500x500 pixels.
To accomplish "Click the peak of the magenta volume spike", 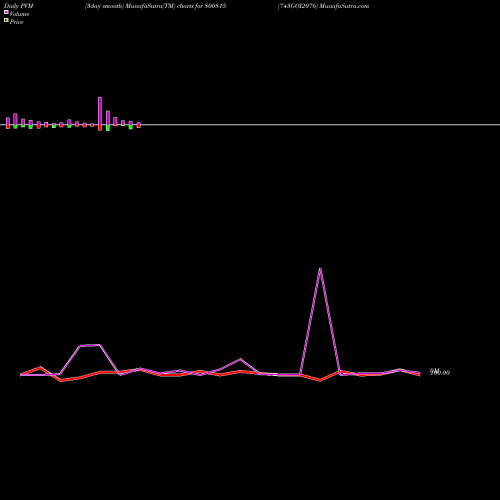I will 320,269.
